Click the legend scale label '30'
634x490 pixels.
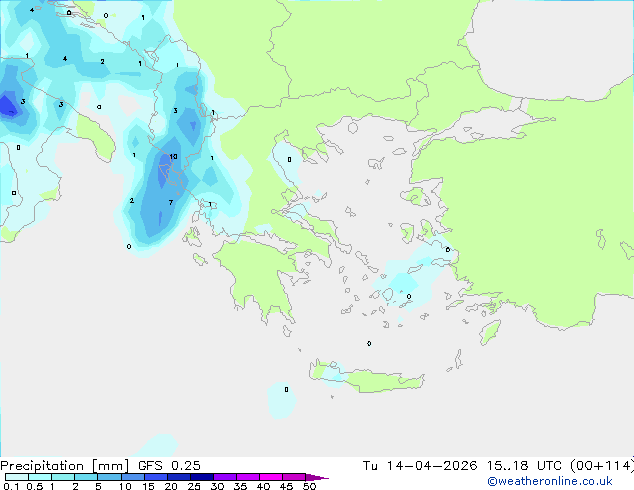217,486
